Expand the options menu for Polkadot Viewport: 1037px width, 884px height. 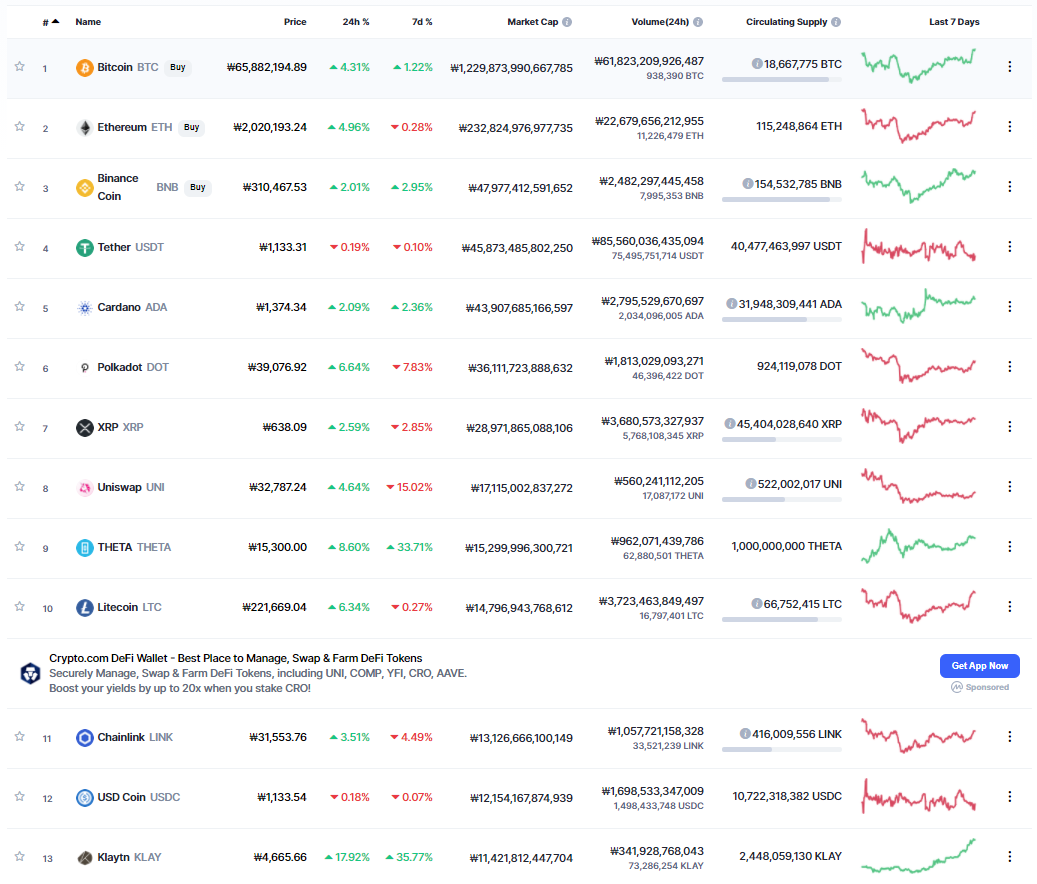point(1009,366)
